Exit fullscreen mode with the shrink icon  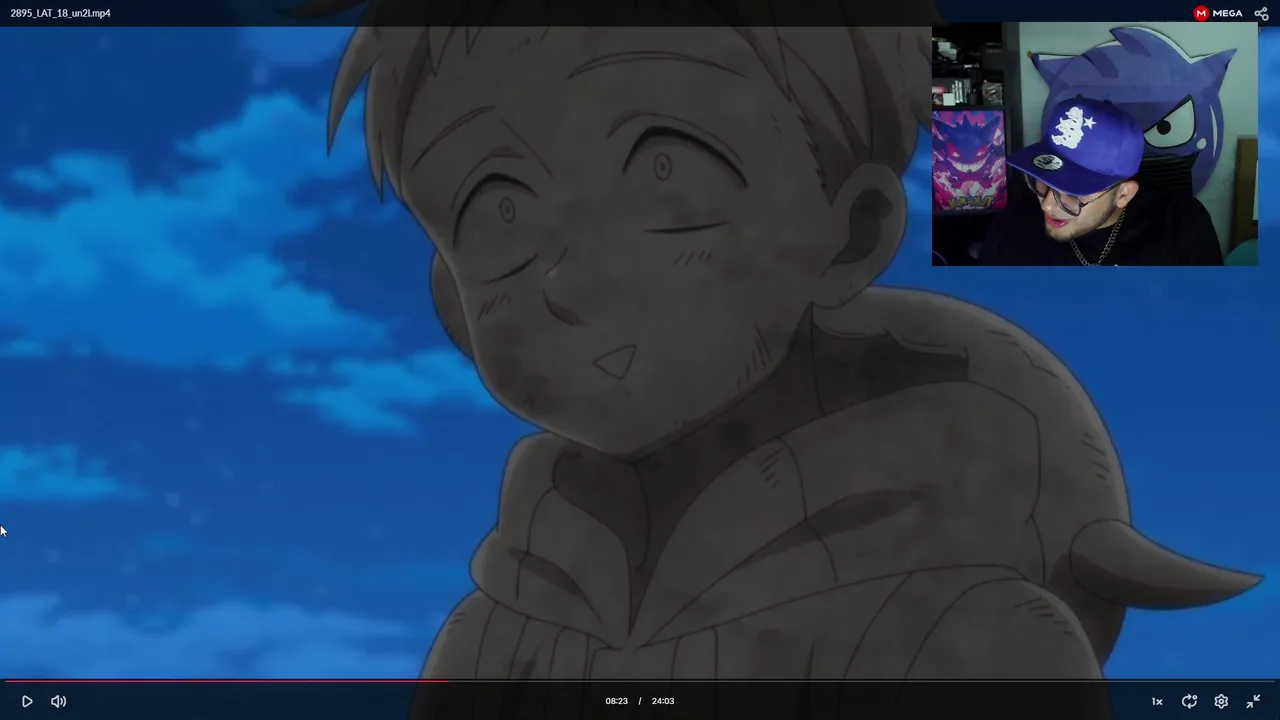(x=1253, y=701)
